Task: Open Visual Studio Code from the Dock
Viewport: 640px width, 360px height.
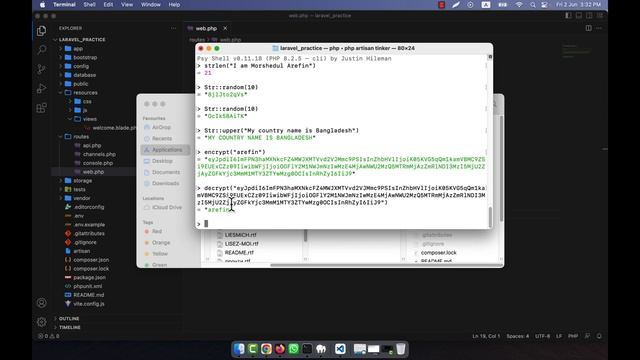Action: 340,349
